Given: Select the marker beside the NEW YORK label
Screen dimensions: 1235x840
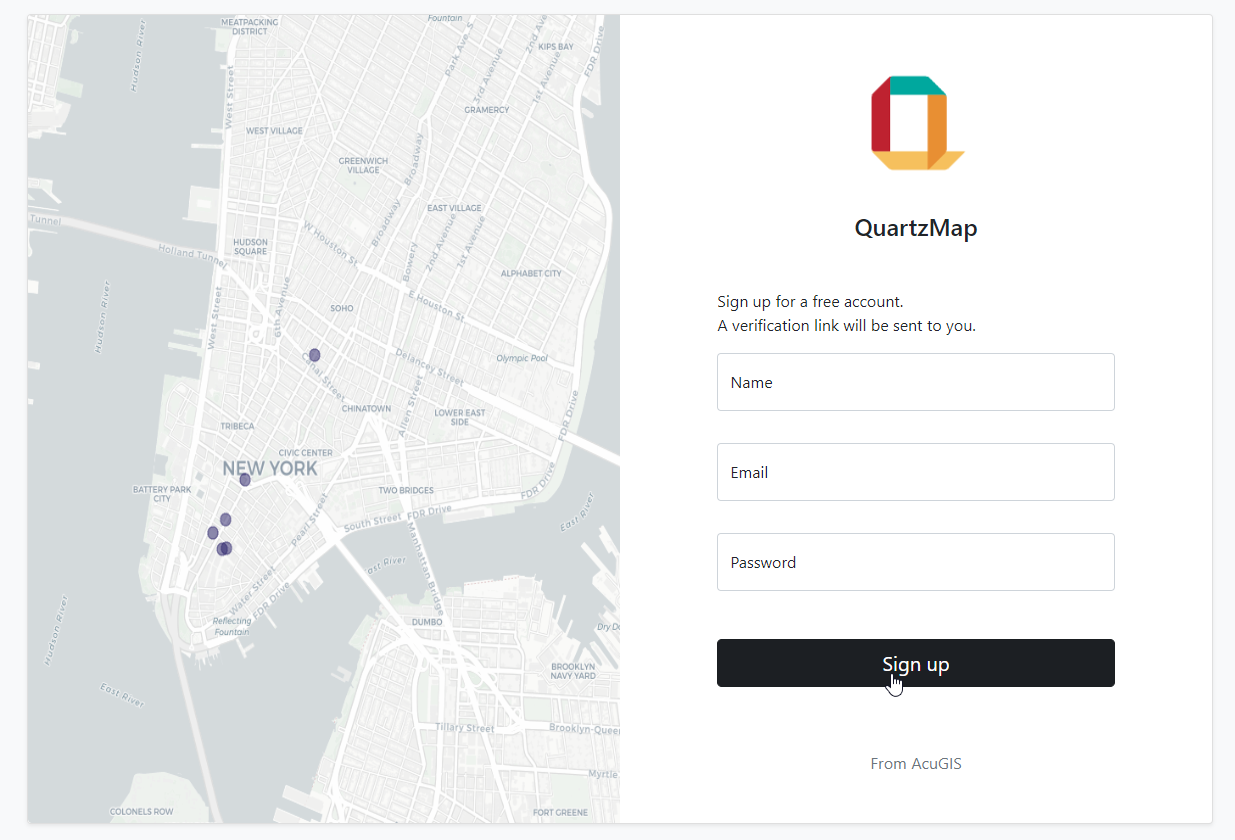Looking at the screenshot, I should pos(245,480).
